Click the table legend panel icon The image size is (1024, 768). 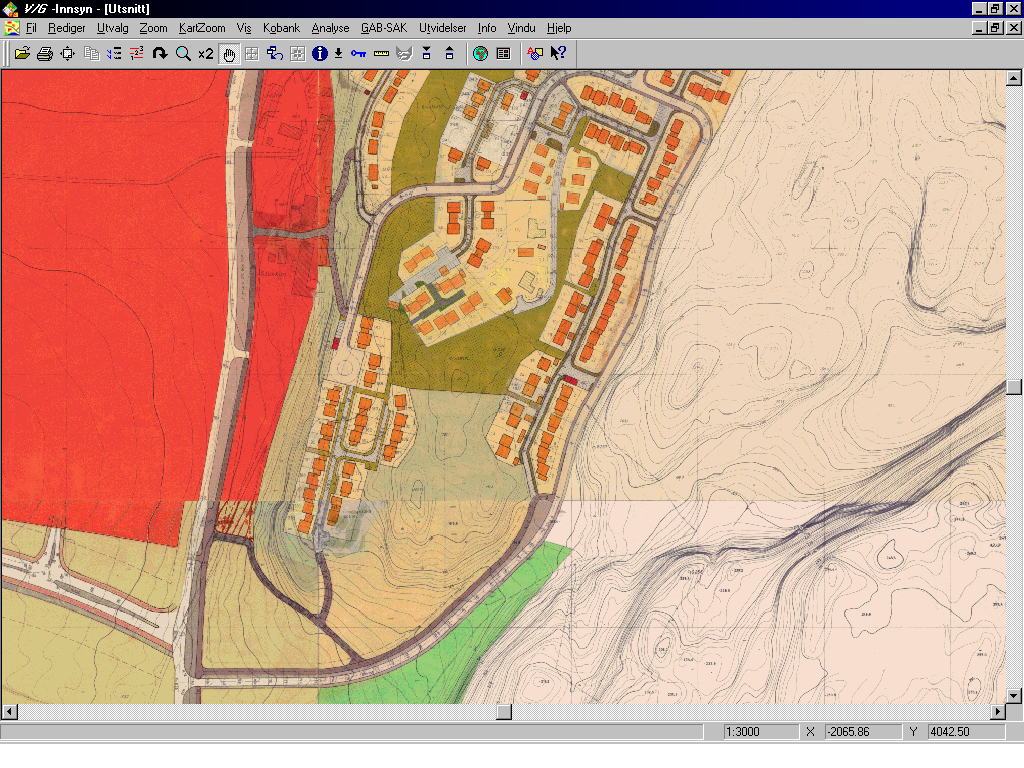[x=504, y=54]
